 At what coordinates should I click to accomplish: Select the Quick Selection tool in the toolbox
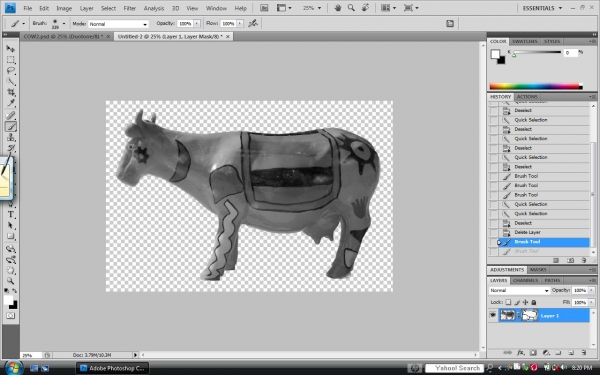[x=11, y=81]
